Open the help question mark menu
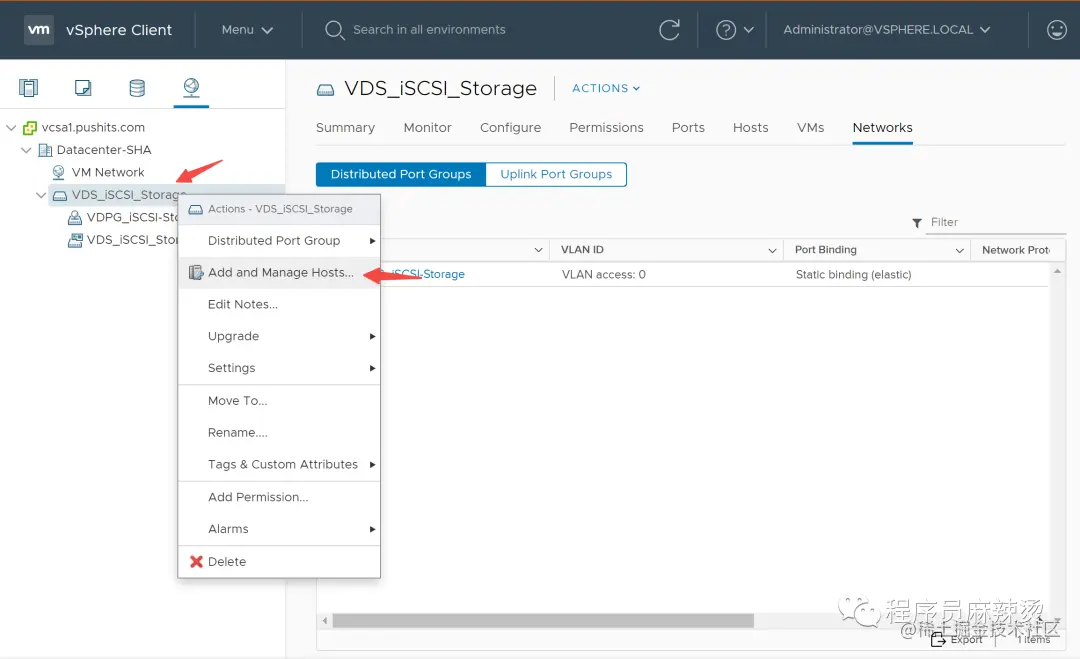The width and height of the screenshot is (1080, 659). pyautogui.click(x=734, y=30)
